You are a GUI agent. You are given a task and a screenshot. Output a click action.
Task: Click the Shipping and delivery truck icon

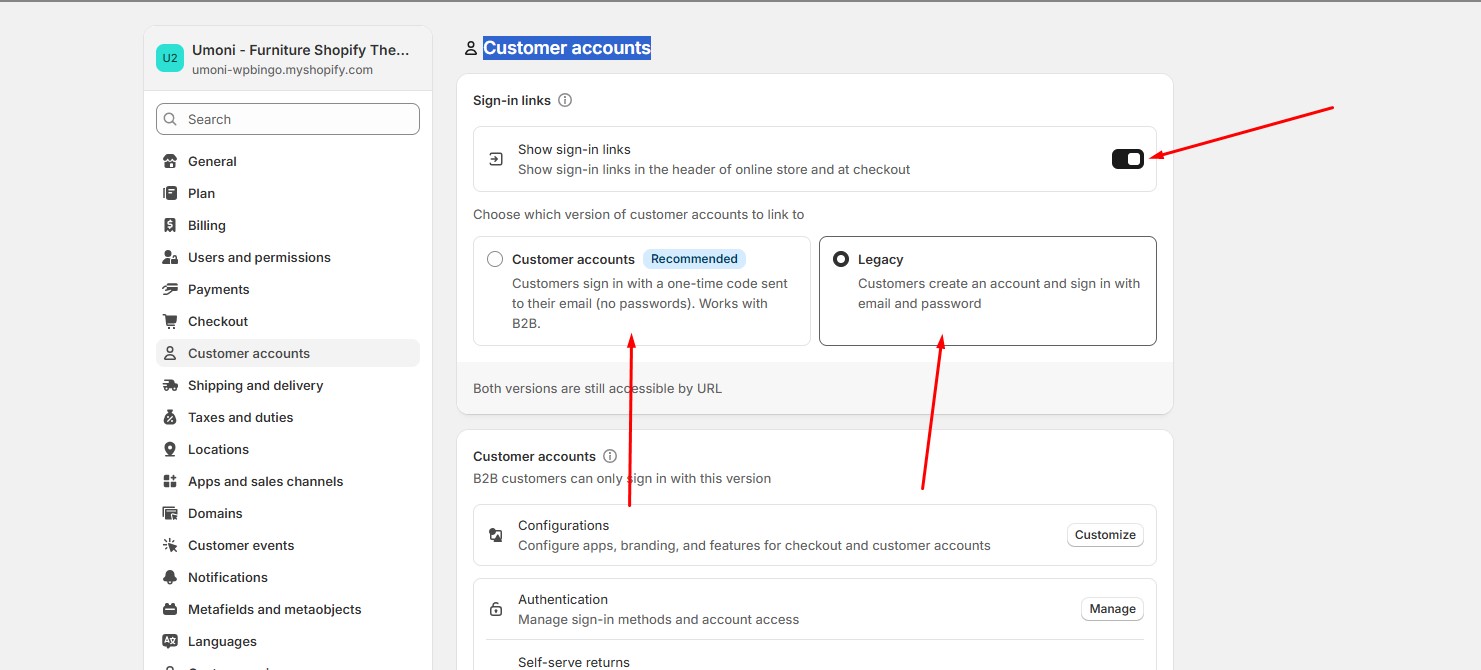pos(170,385)
